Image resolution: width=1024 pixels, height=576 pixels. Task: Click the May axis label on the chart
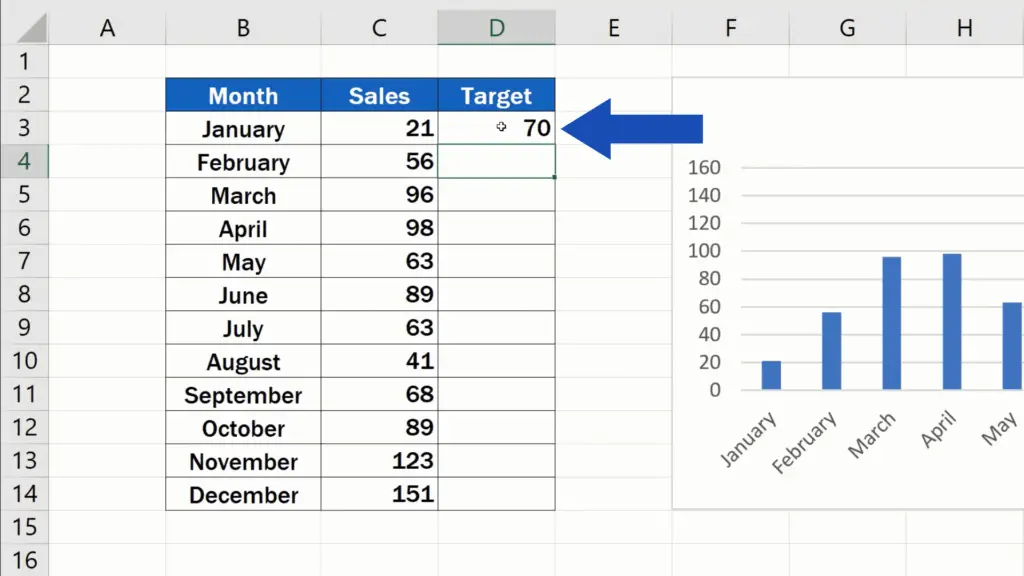(x=1000, y=430)
